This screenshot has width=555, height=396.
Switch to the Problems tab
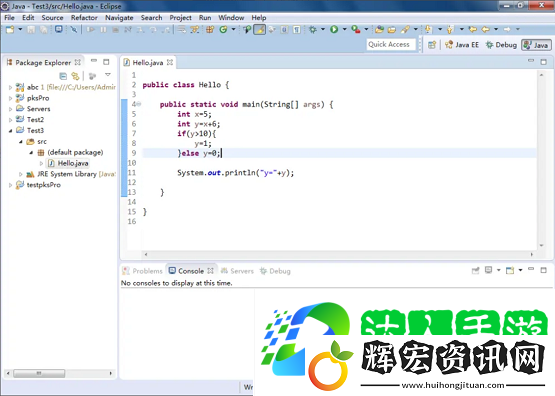click(x=142, y=271)
